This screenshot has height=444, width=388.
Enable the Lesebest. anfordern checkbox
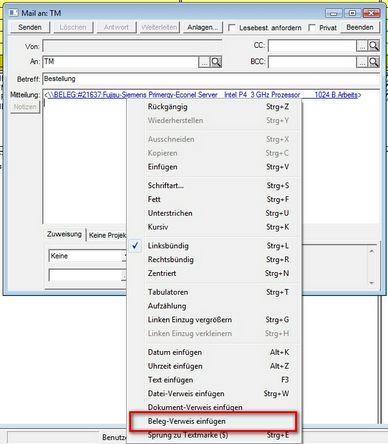coord(232,27)
